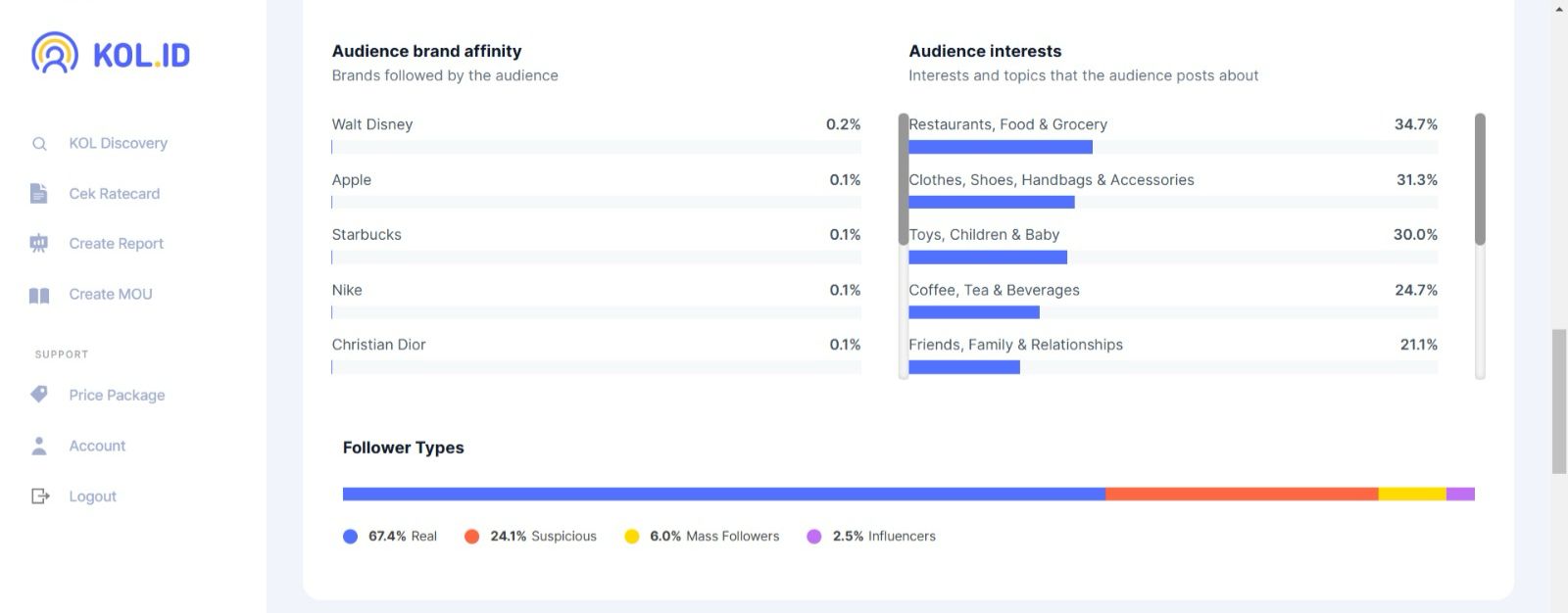Click the Audience interests list scrollbar

click(1480, 179)
